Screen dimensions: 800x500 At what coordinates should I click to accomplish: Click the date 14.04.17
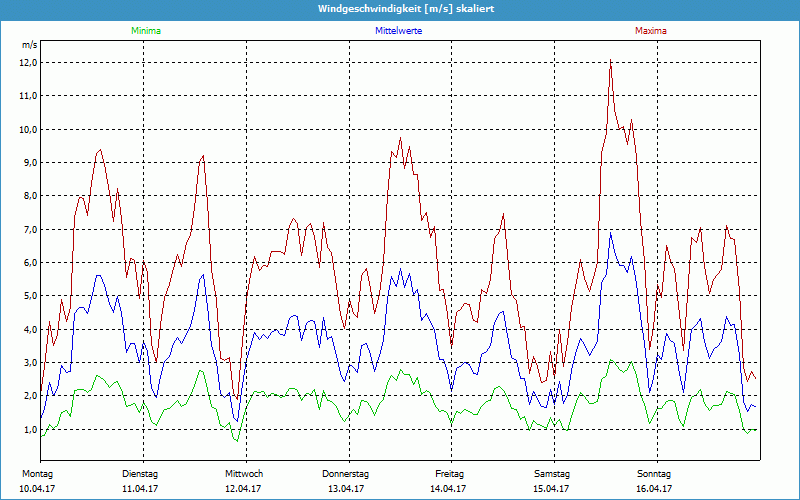pyautogui.click(x=448, y=489)
